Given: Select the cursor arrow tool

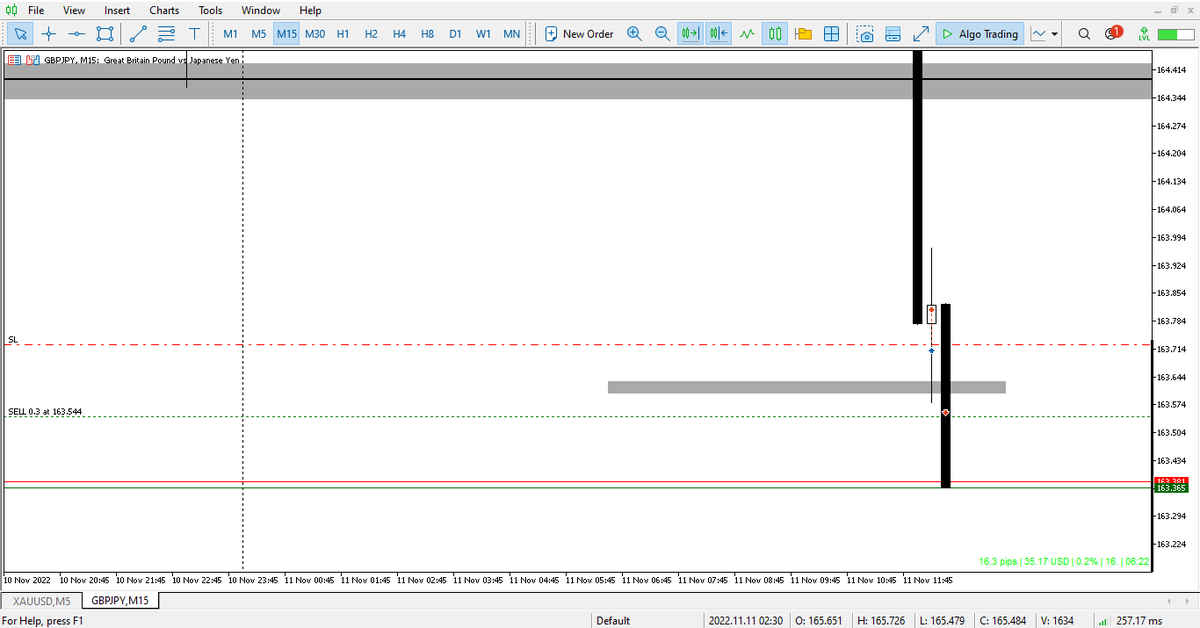Looking at the screenshot, I should point(22,33).
